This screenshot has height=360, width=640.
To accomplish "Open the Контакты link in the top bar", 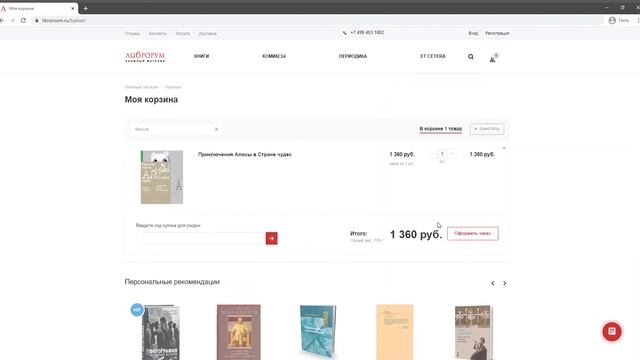I will (158, 33).
